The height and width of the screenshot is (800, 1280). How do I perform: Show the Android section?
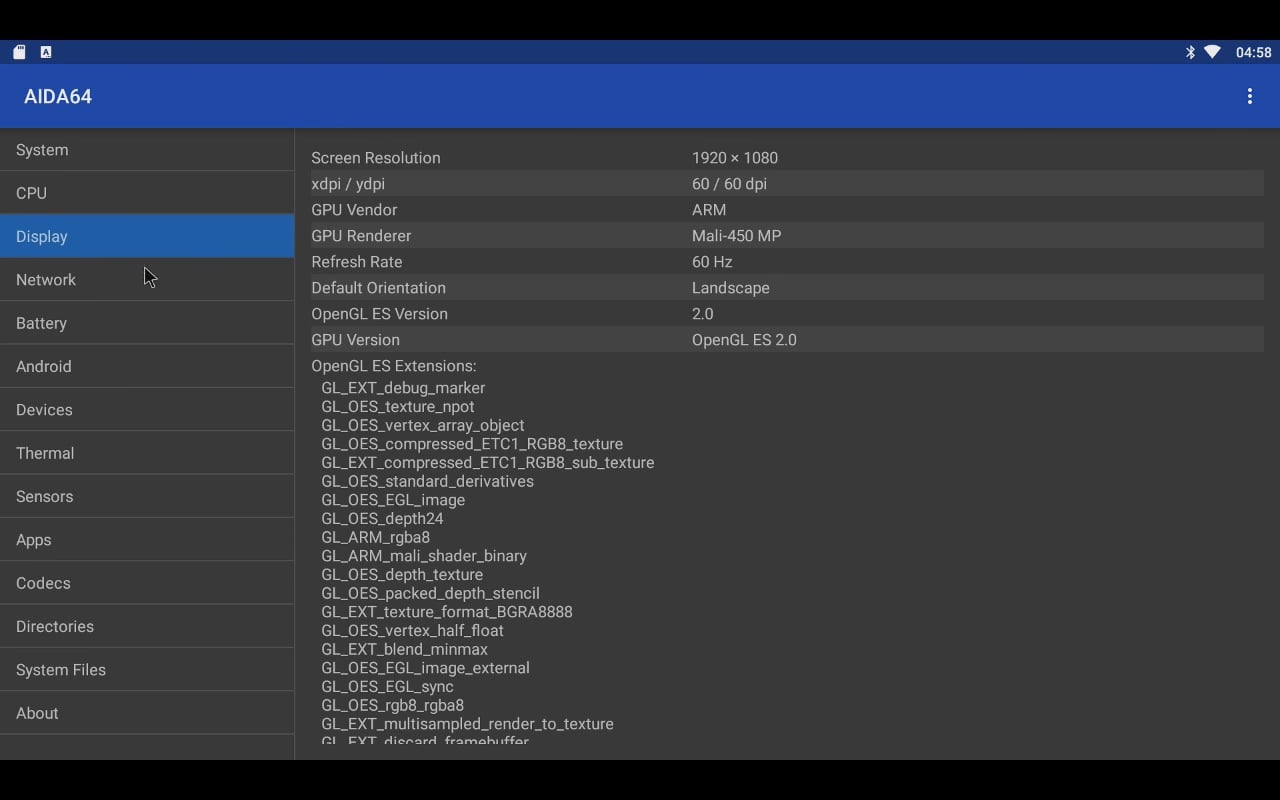coord(147,366)
